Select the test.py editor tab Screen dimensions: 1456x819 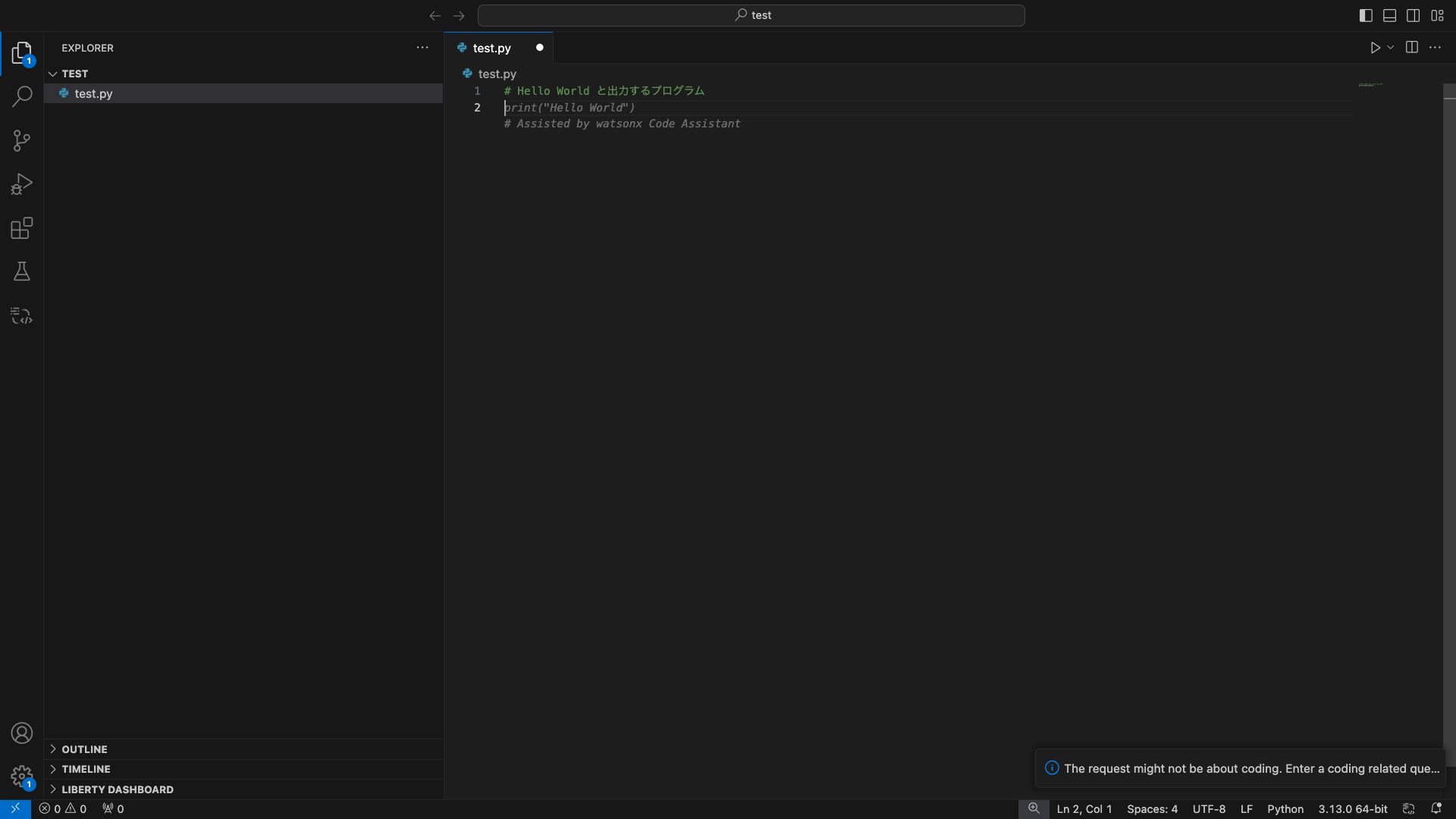pos(491,48)
